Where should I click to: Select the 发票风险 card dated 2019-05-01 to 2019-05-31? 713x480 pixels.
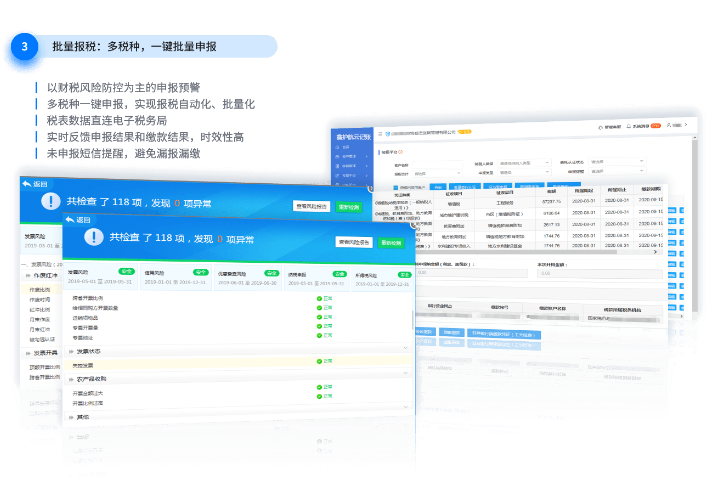(x=100, y=277)
